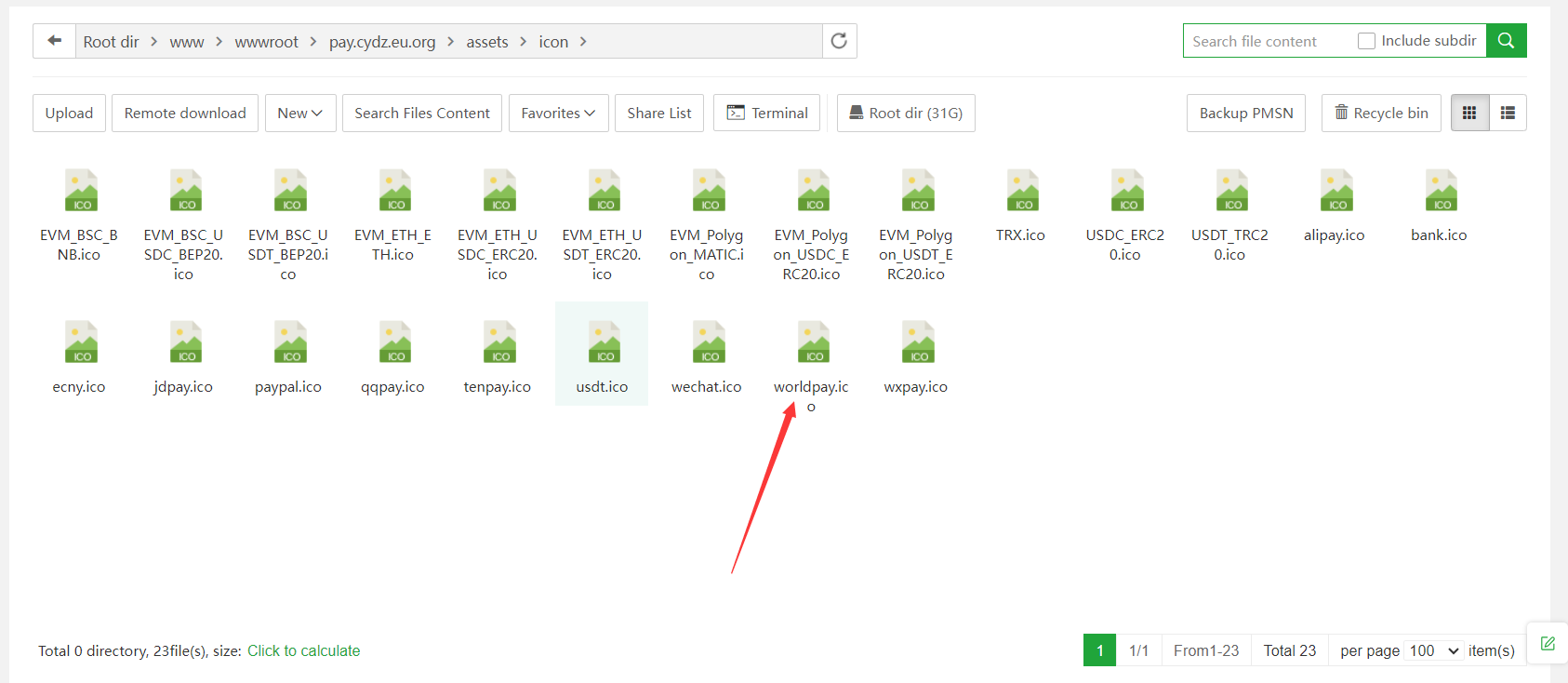Select the usdt.ico file icon

(603, 342)
